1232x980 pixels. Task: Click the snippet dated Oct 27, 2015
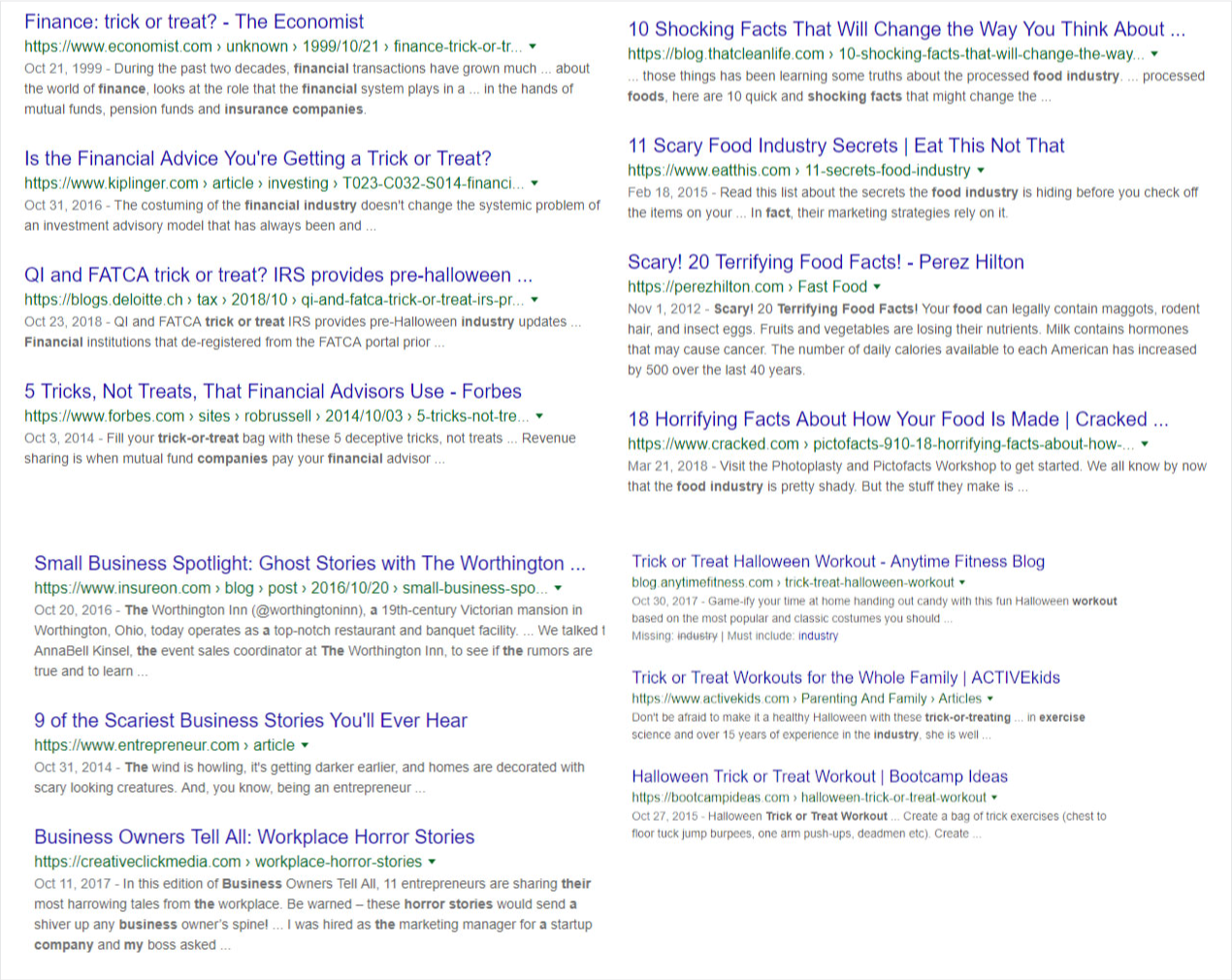pos(869,825)
